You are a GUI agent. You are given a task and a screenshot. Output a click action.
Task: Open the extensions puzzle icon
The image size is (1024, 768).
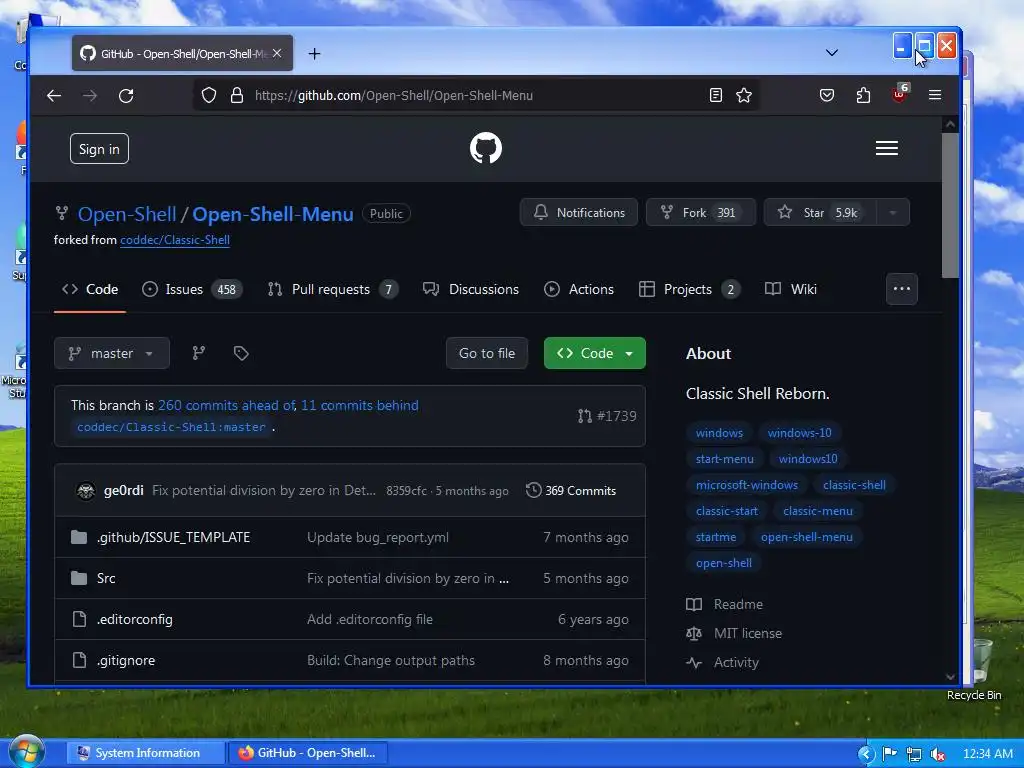(x=863, y=95)
